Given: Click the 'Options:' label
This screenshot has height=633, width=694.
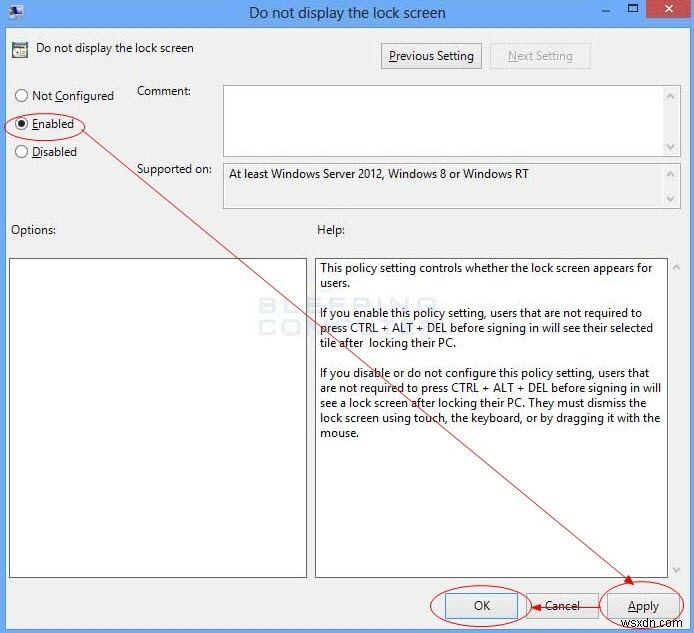Looking at the screenshot, I should (x=34, y=230).
